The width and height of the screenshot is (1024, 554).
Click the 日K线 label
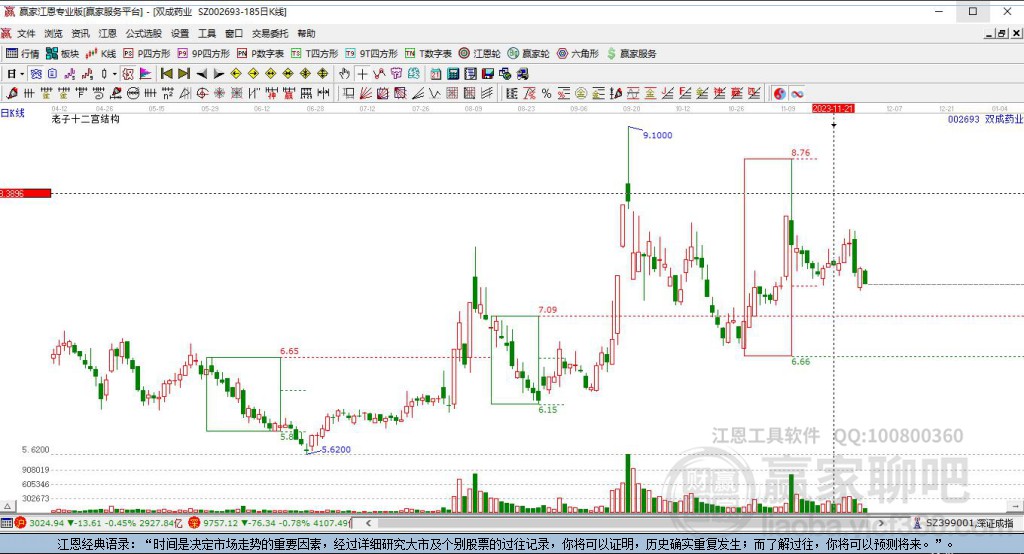tap(12, 113)
